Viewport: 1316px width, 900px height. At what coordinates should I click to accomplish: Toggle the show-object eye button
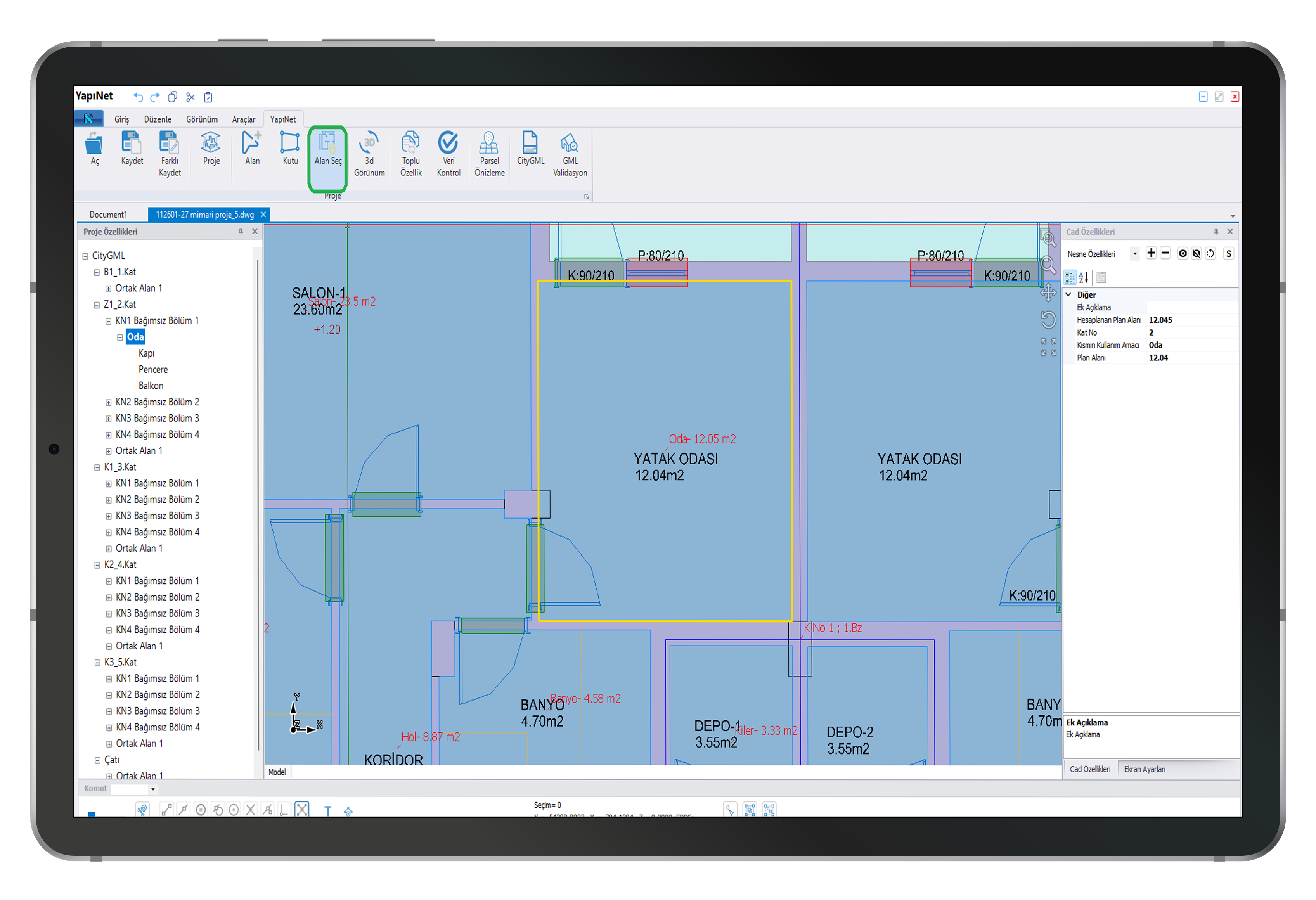[x=1183, y=254]
